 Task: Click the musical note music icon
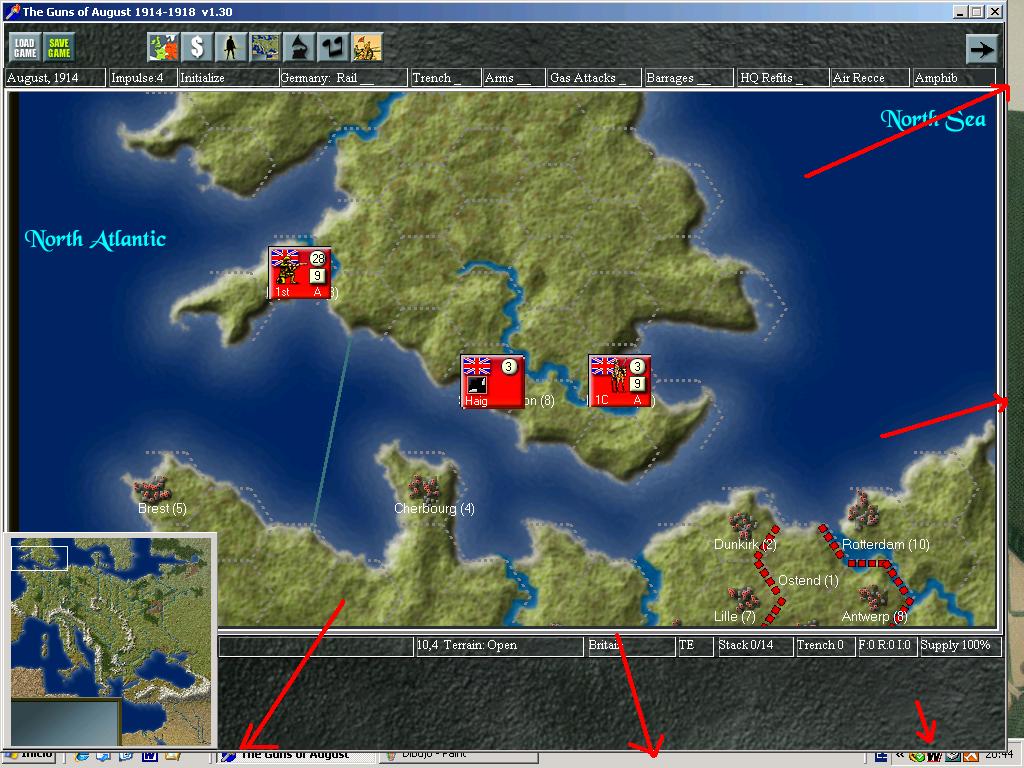click(333, 47)
